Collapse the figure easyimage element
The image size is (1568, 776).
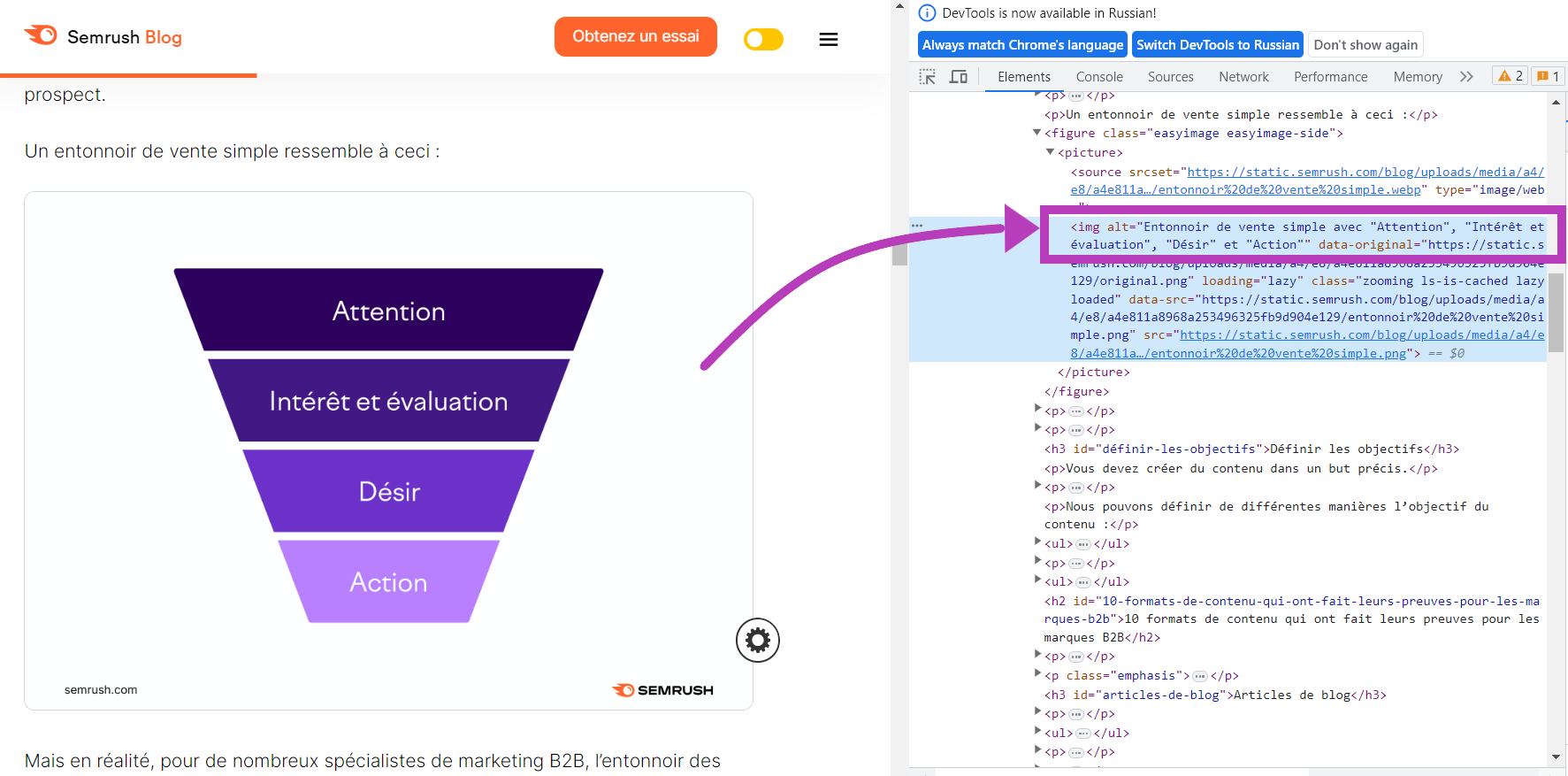pyautogui.click(x=1037, y=133)
